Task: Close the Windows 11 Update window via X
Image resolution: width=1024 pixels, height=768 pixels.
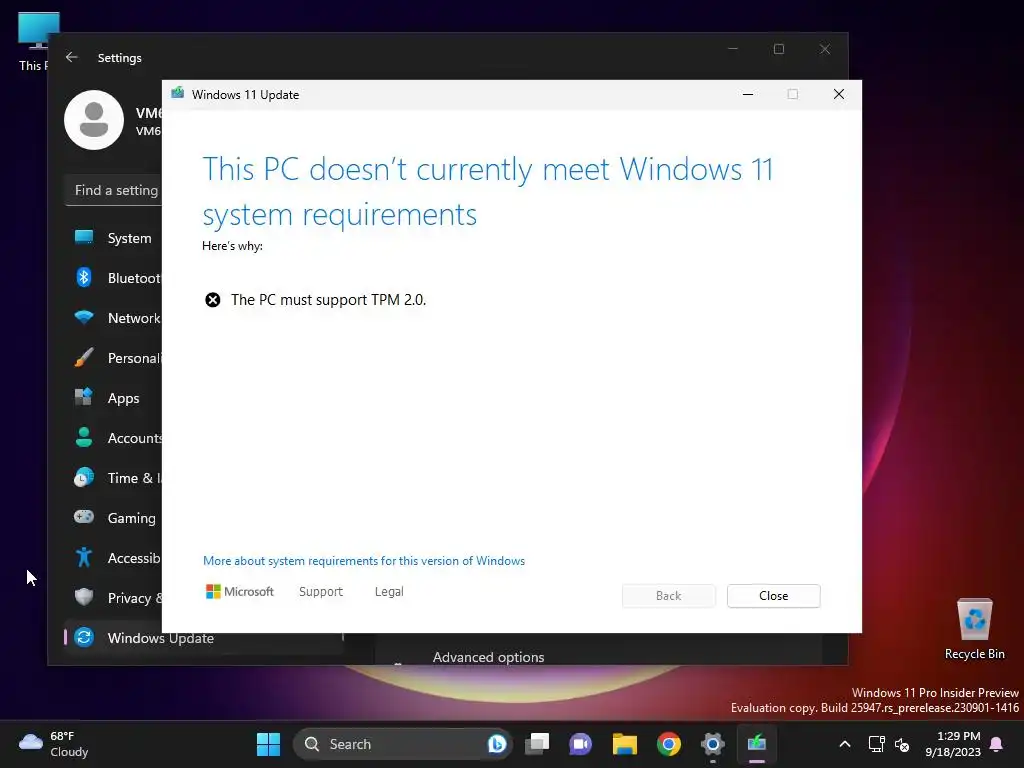Action: pos(839,94)
